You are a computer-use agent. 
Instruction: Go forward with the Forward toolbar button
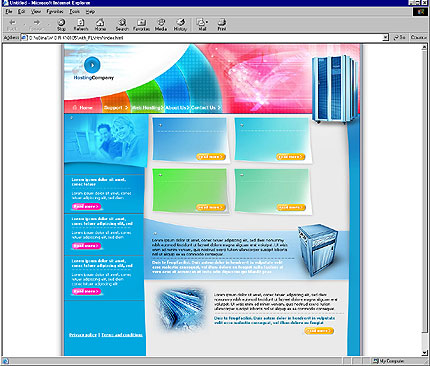click(37, 25)
